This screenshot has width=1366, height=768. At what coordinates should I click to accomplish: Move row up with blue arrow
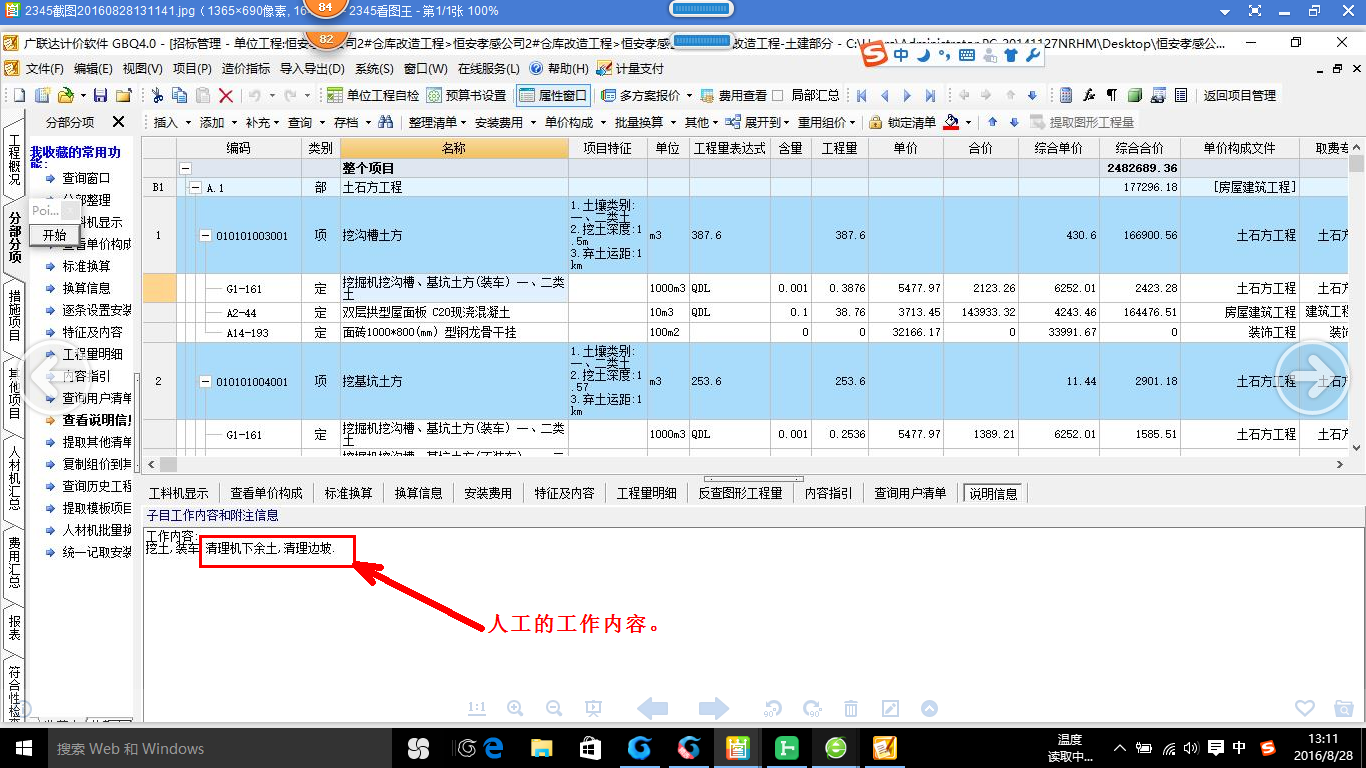[992, 122]
